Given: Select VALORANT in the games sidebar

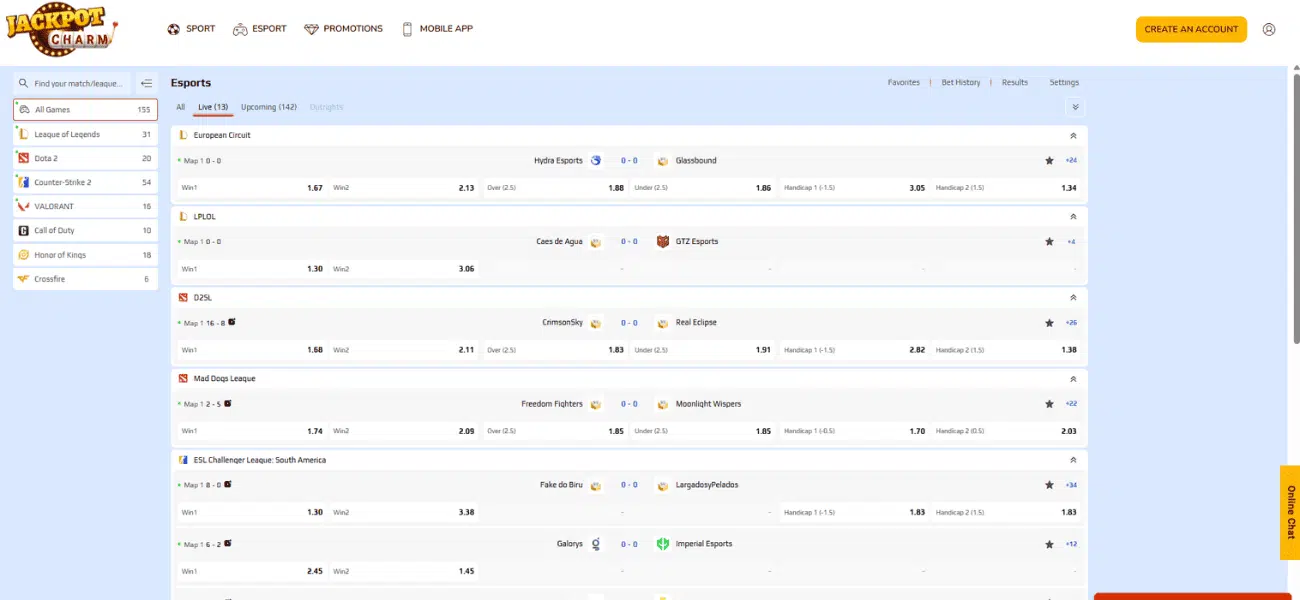Looking at the screenshot, I should point(85,206).
